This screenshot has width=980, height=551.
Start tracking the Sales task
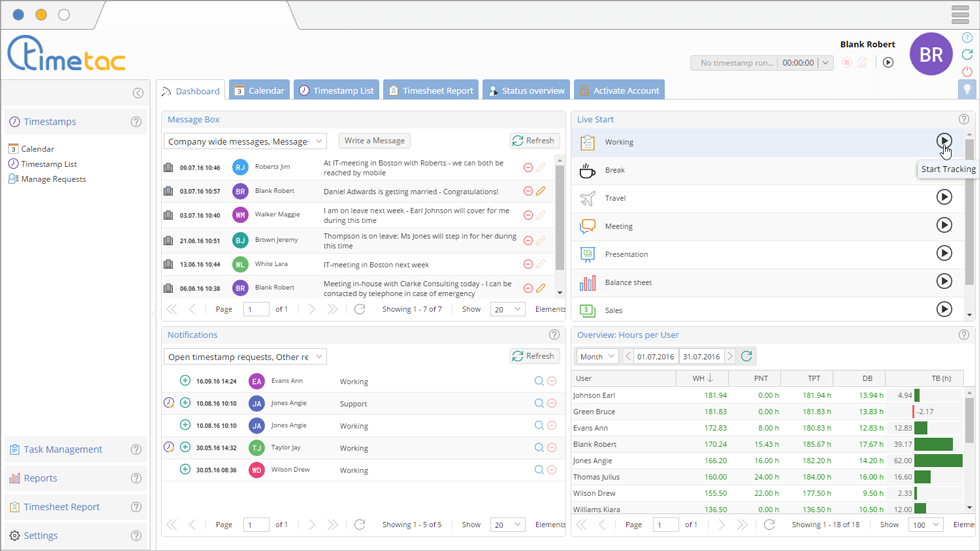pos(944,309)
